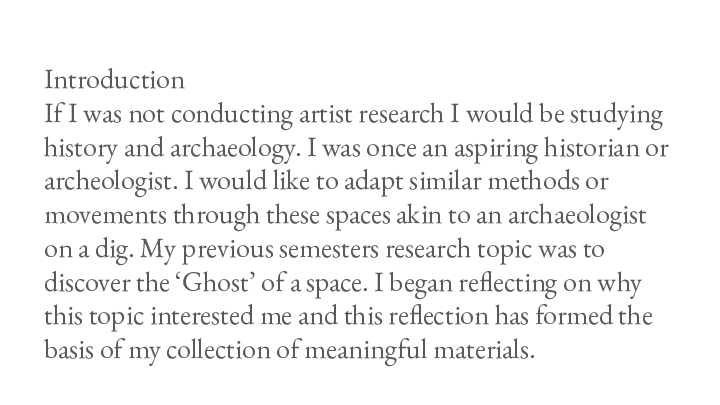The width and height of the screenshot is (720, 405).
Task: Click the word 'adapt'
Action: click(x=358, y=186)
